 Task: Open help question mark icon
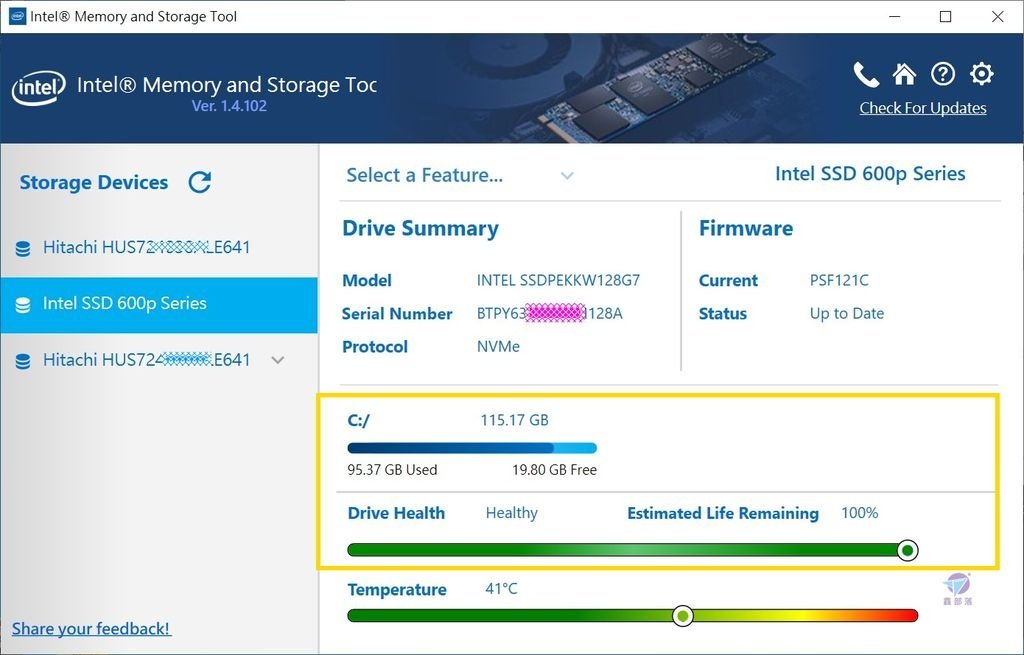[x=942, y=74]
